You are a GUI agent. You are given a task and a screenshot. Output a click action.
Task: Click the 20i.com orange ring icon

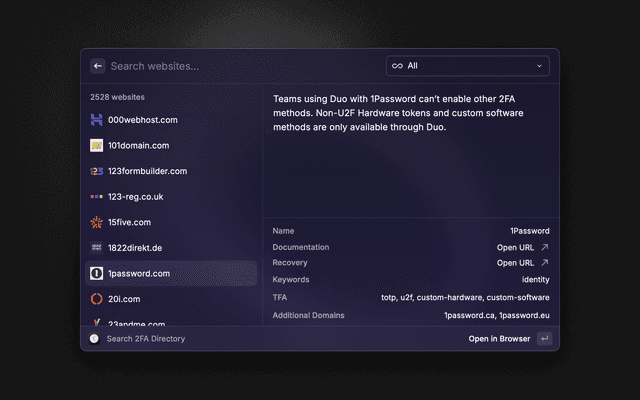(x=97, y=299)
